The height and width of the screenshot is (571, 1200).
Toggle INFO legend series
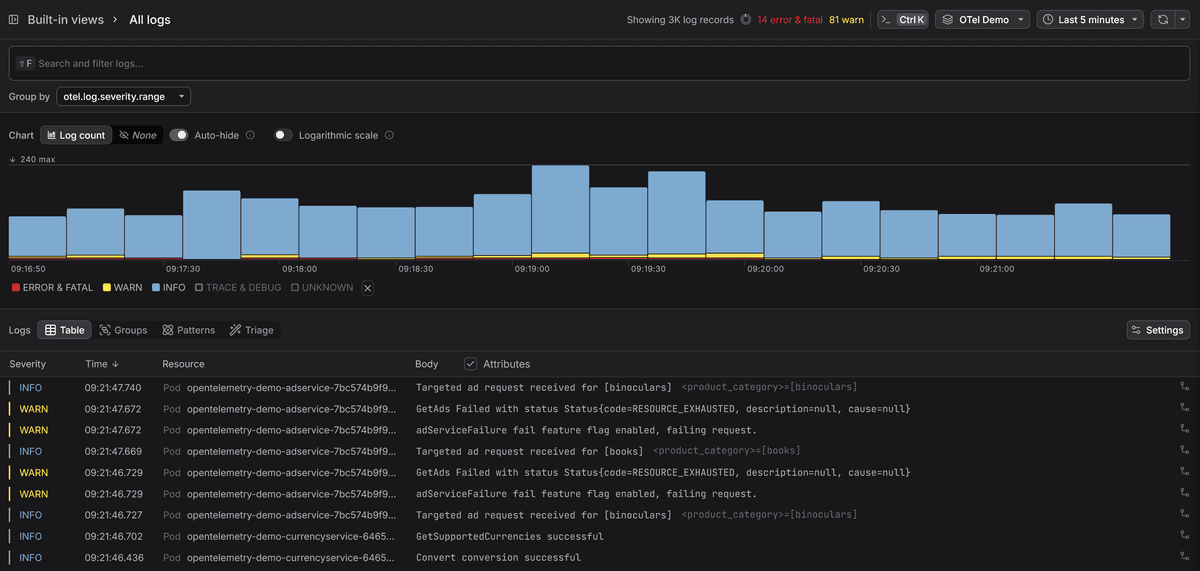click(168, 288)
